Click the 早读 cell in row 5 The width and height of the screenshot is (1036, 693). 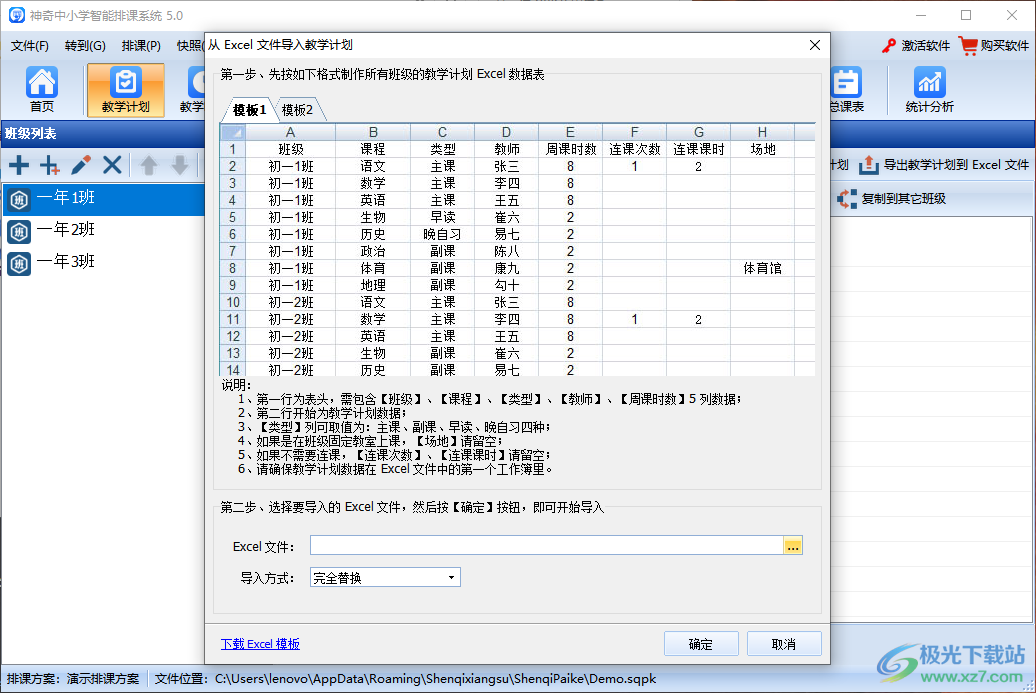442,217
